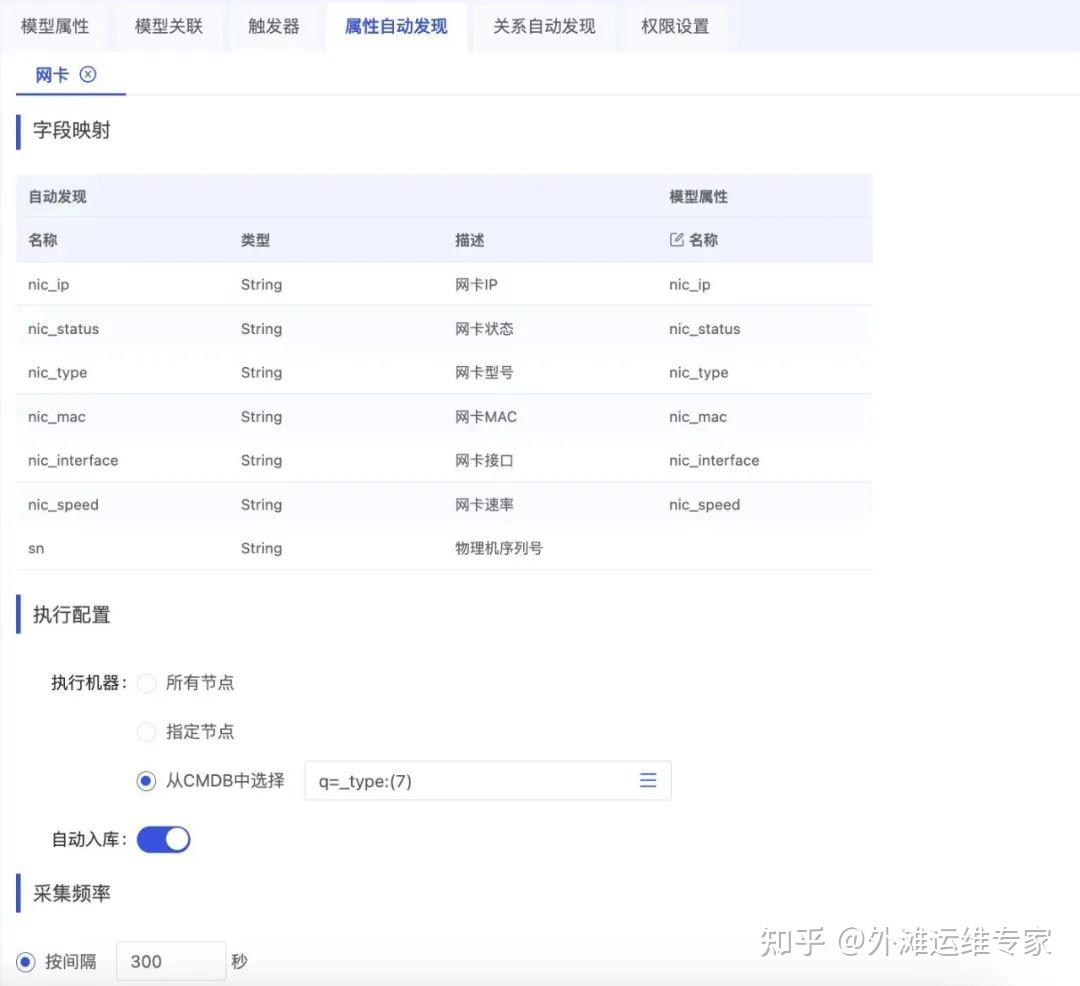Image resolution: width=1080 pixels, height=986 pixels.
Task: Close the 网卡 tab
Action: (x=89, y=74)
